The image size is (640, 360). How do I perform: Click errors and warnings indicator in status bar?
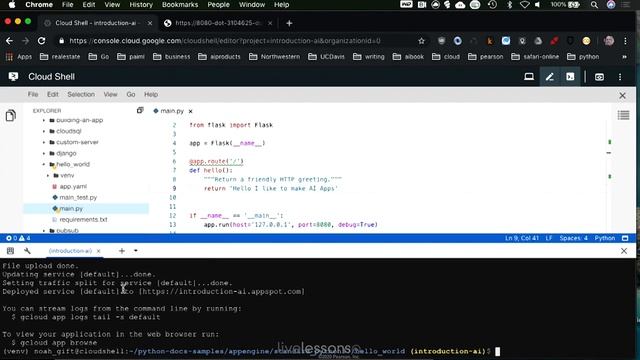(18, 238)
